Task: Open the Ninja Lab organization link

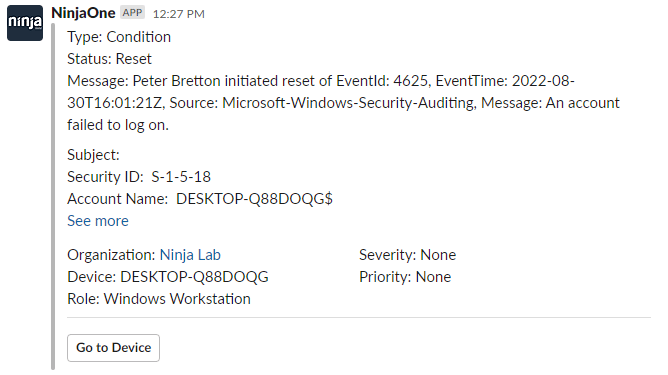Action: [190, 255]
